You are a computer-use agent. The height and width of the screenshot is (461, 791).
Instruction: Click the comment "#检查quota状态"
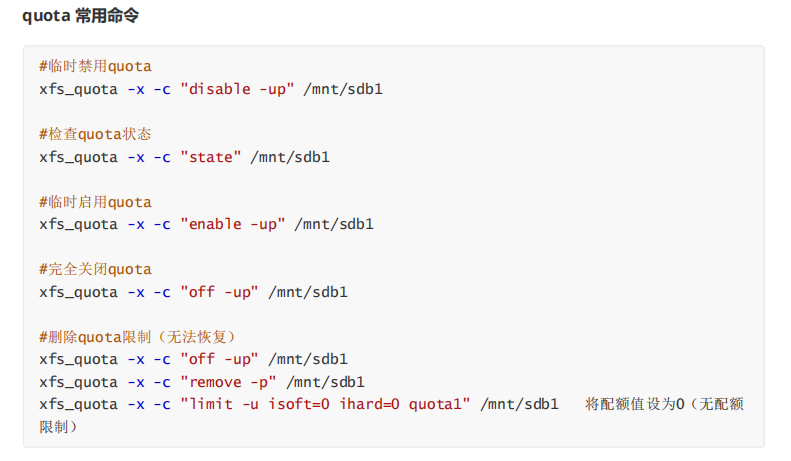(x=95, y=134)
